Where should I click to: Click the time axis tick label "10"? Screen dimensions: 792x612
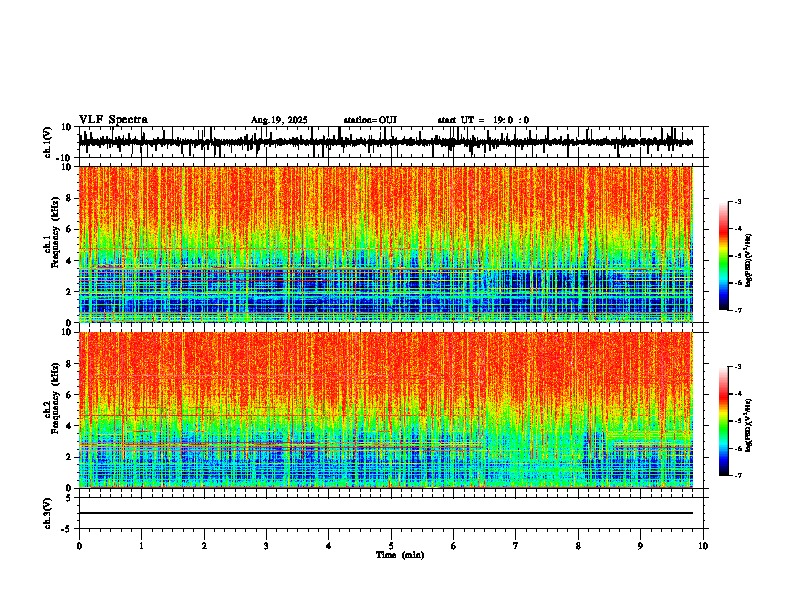(x=703, y=546)
